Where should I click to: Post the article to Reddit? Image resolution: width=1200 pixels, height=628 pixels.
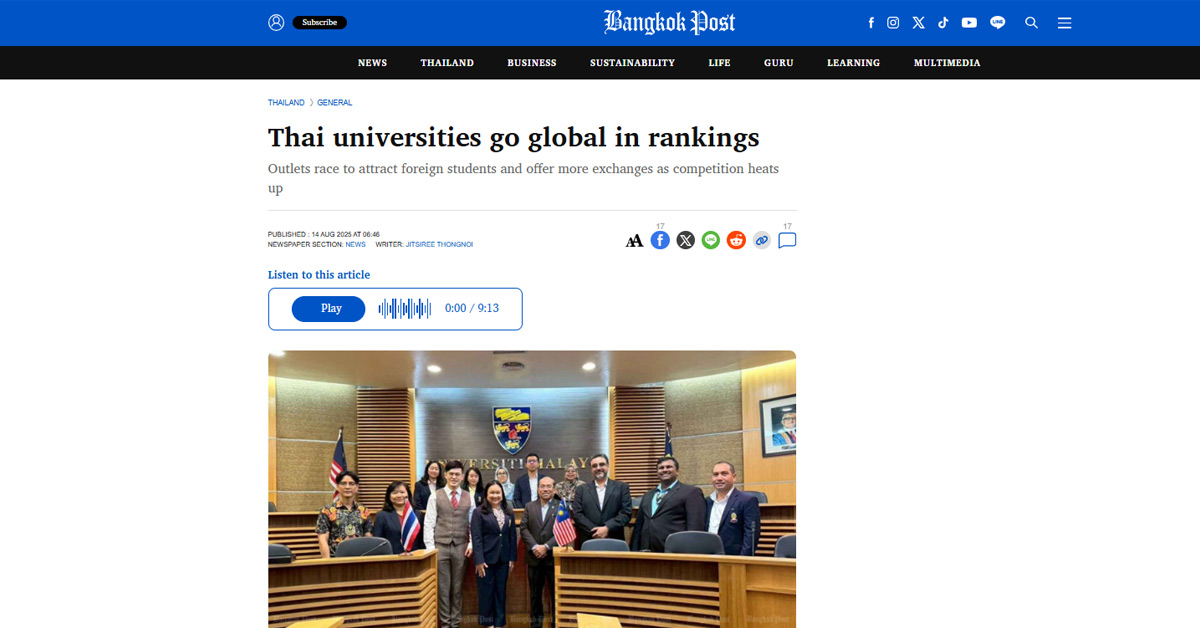[x=736, y=240]
